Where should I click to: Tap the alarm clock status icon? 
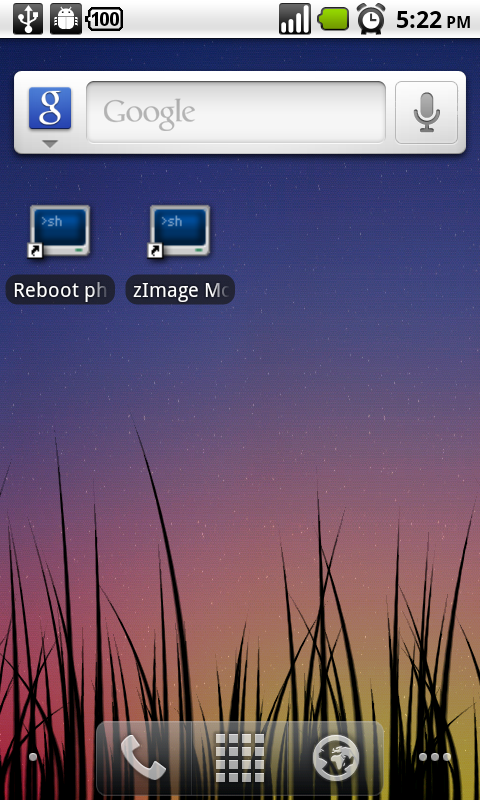point(371,19)
